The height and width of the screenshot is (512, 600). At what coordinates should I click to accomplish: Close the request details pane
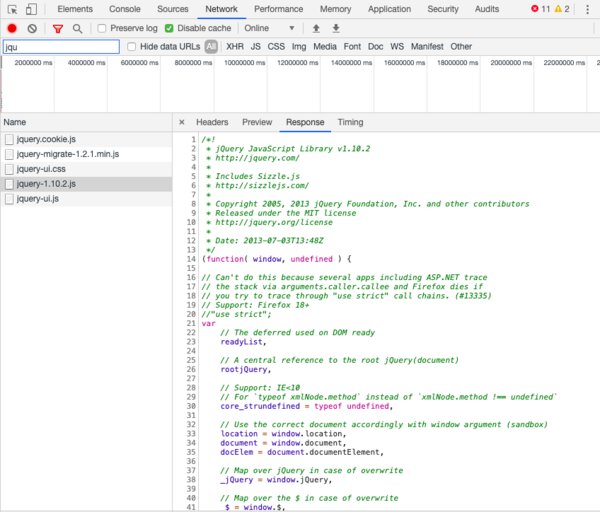click(182, 122)
